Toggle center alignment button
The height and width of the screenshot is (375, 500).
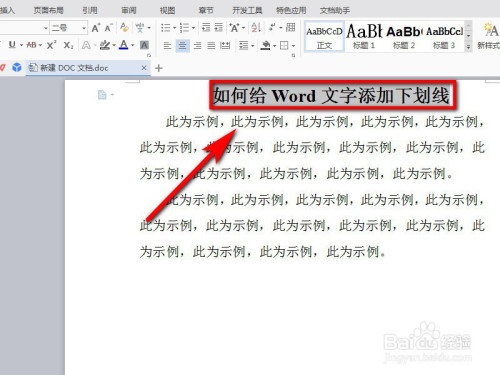click(x=182, y=45)
